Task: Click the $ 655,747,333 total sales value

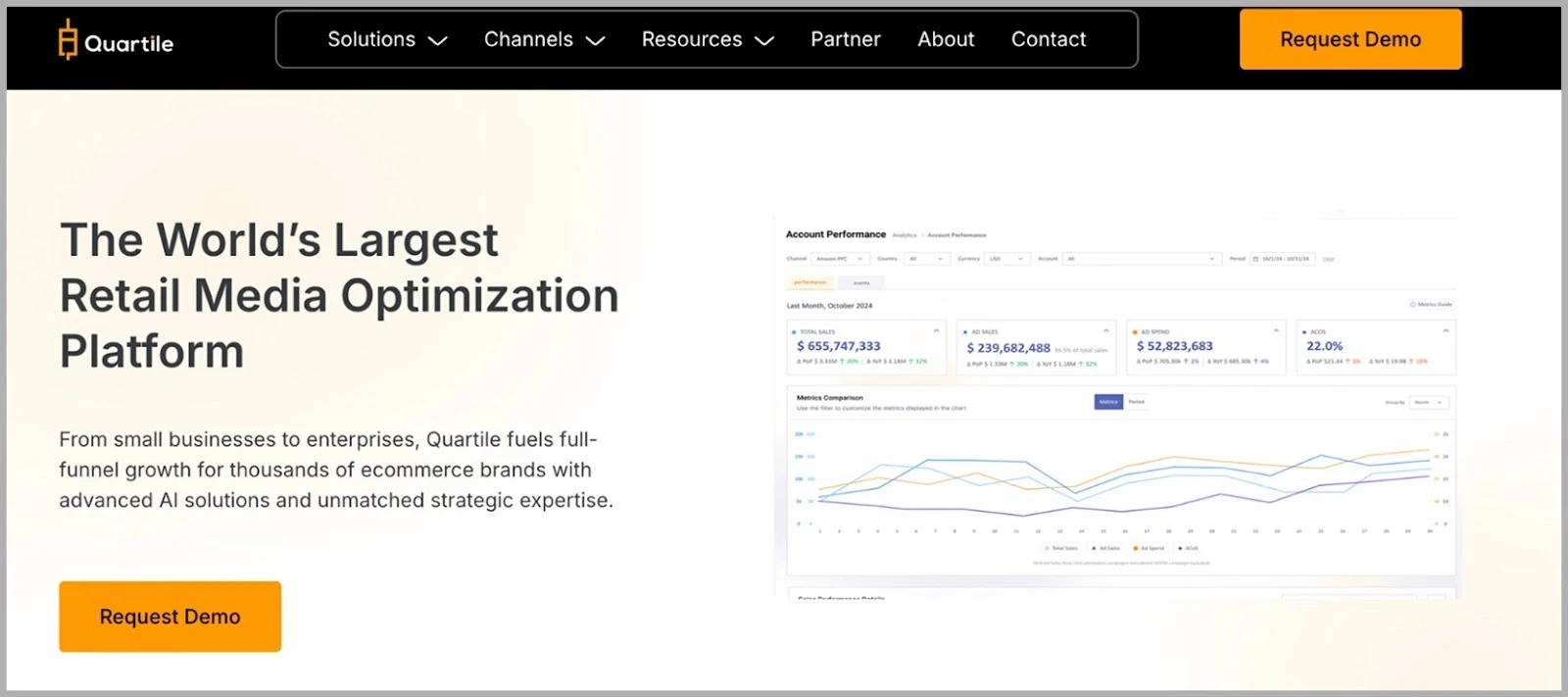Action: tap(839, 346)
